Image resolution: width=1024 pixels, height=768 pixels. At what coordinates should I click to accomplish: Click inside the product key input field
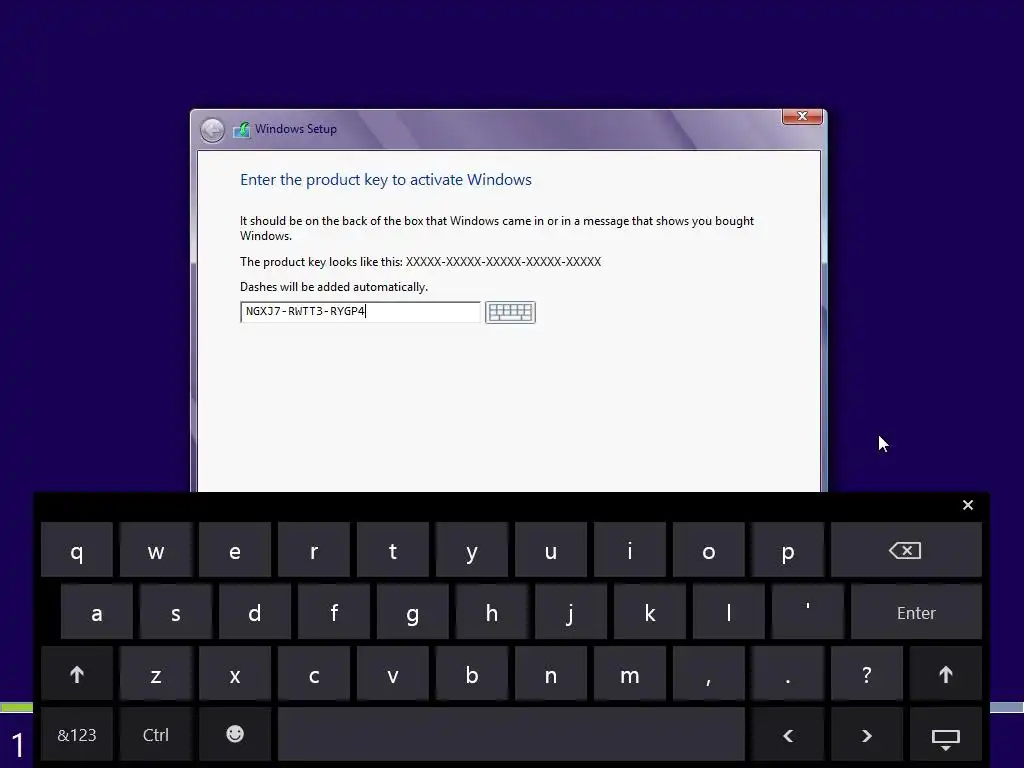360,312
